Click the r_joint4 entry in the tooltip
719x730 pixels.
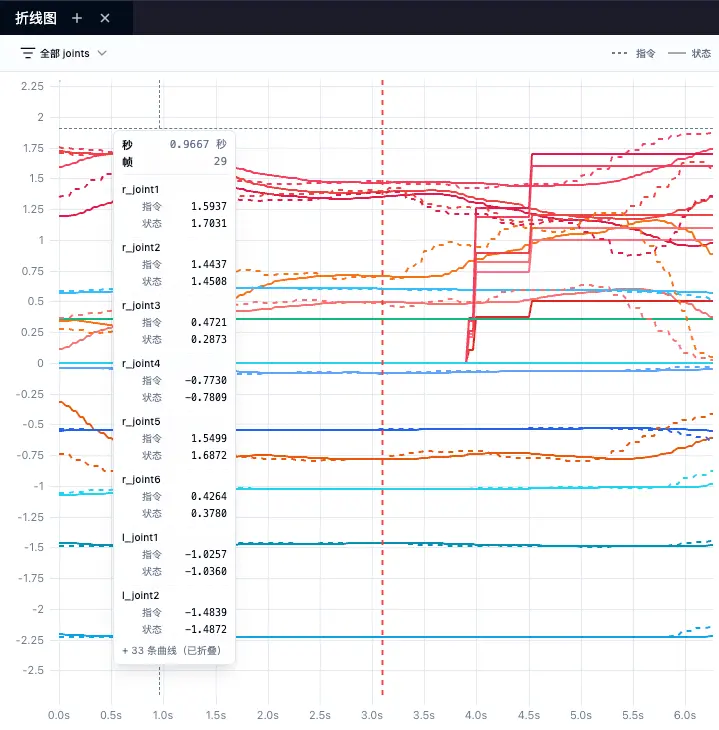pyautogui.click(x=141, y=363)
